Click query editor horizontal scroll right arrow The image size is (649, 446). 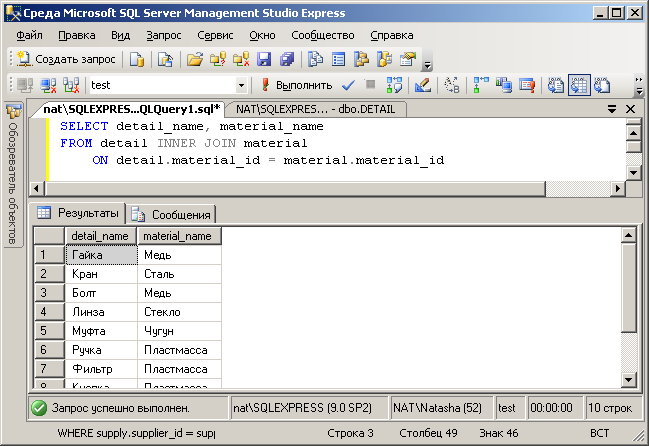tap(618, 189)
